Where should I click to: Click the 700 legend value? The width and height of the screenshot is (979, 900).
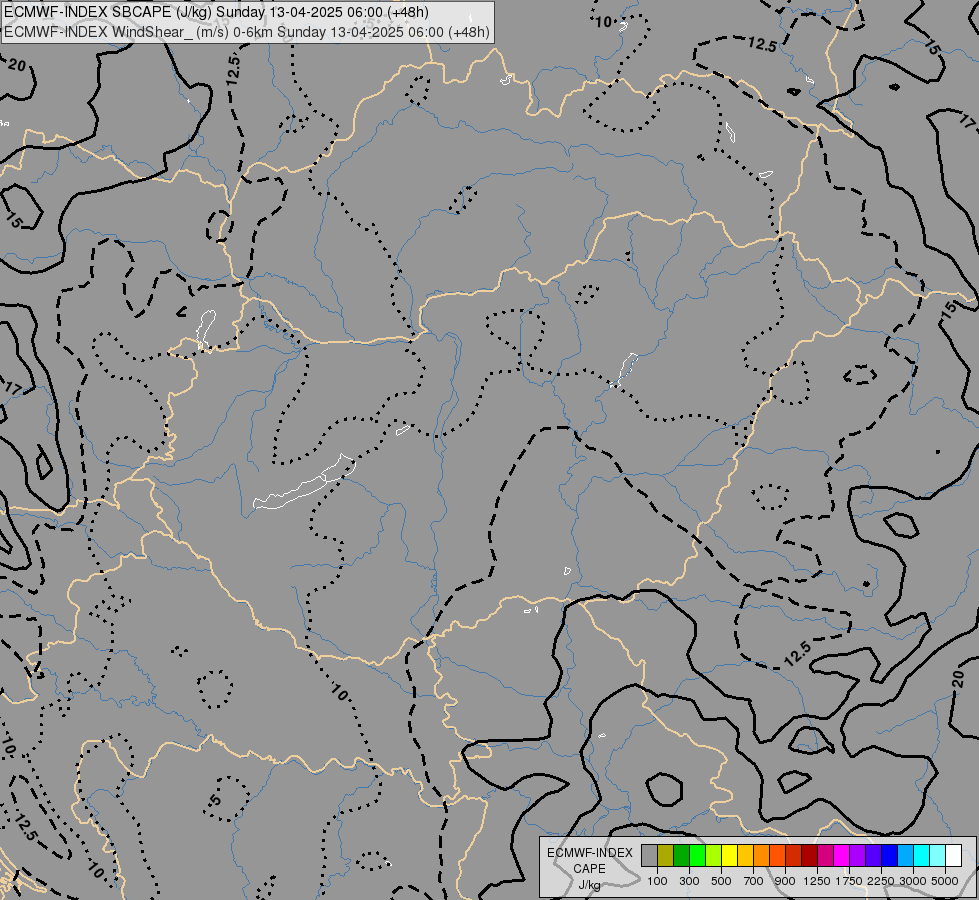point(754,881)
